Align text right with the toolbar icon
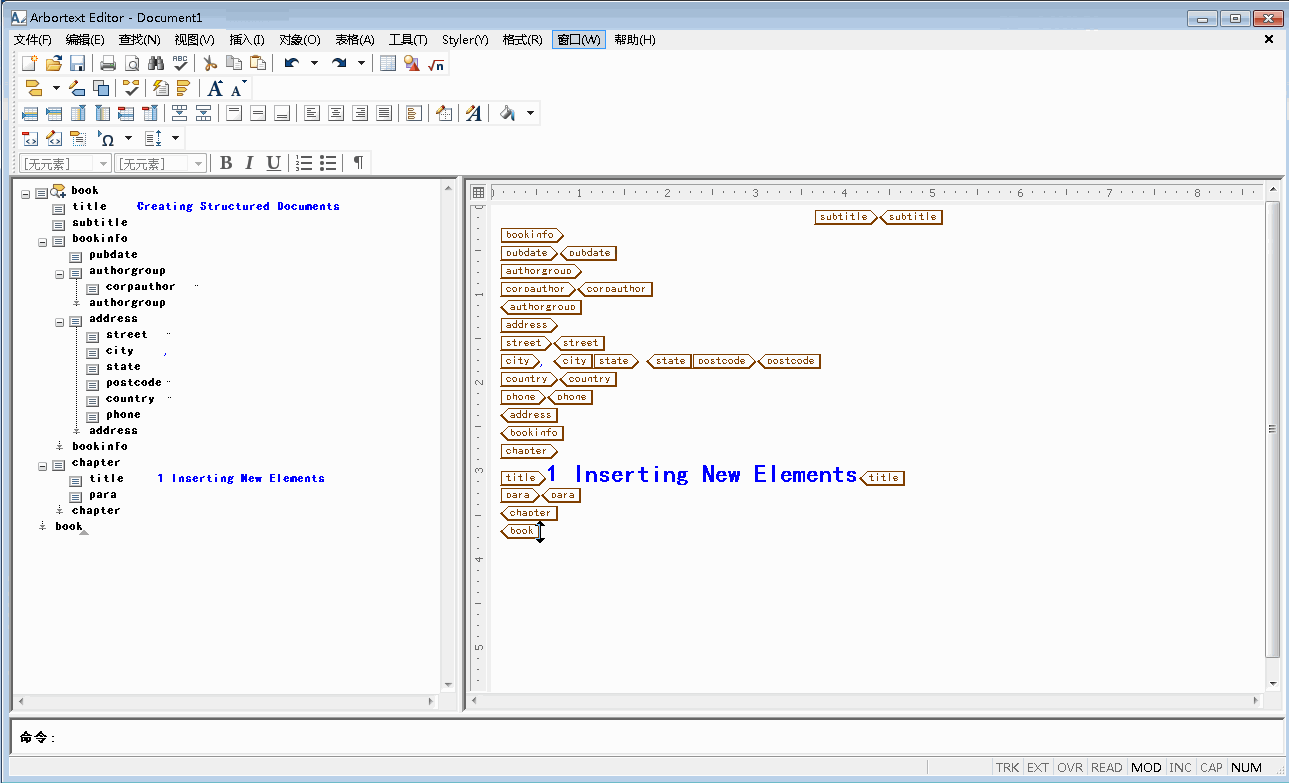This screenshot has width=1289, height=783. click(x=360, y=113)
